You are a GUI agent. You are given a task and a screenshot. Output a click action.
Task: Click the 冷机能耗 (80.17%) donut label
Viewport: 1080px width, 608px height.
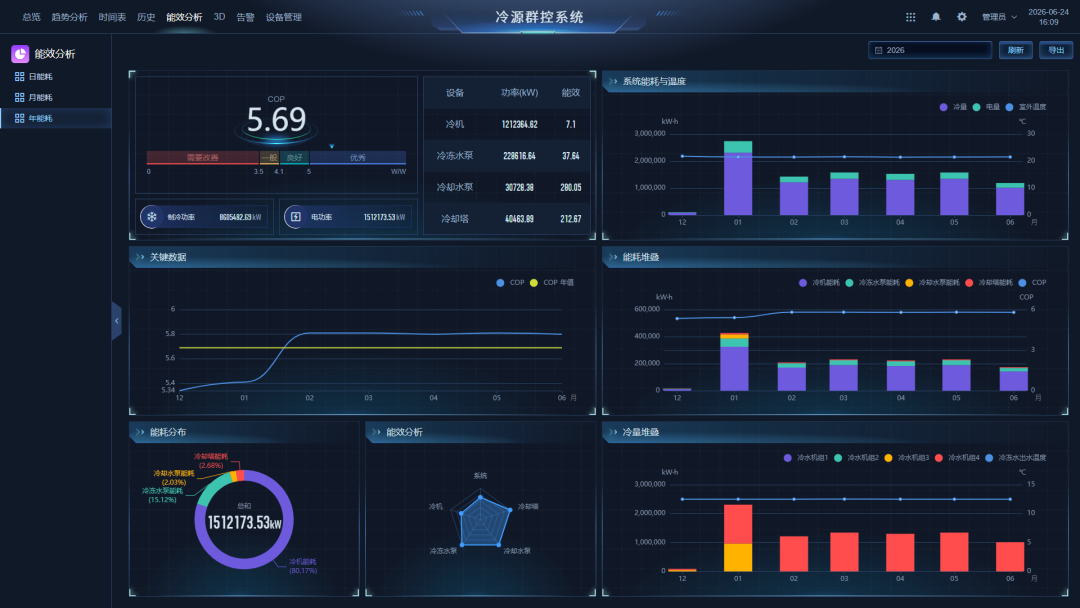[x=303, y=566]
